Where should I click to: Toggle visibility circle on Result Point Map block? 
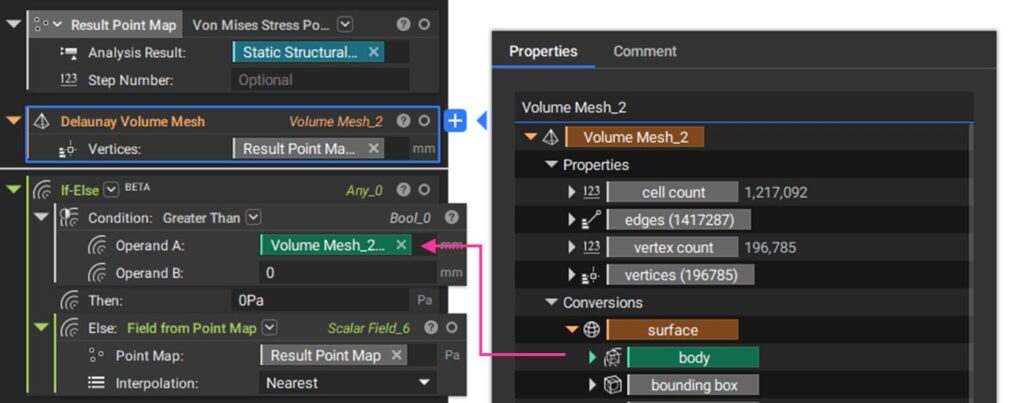click(x=424, y=25)
